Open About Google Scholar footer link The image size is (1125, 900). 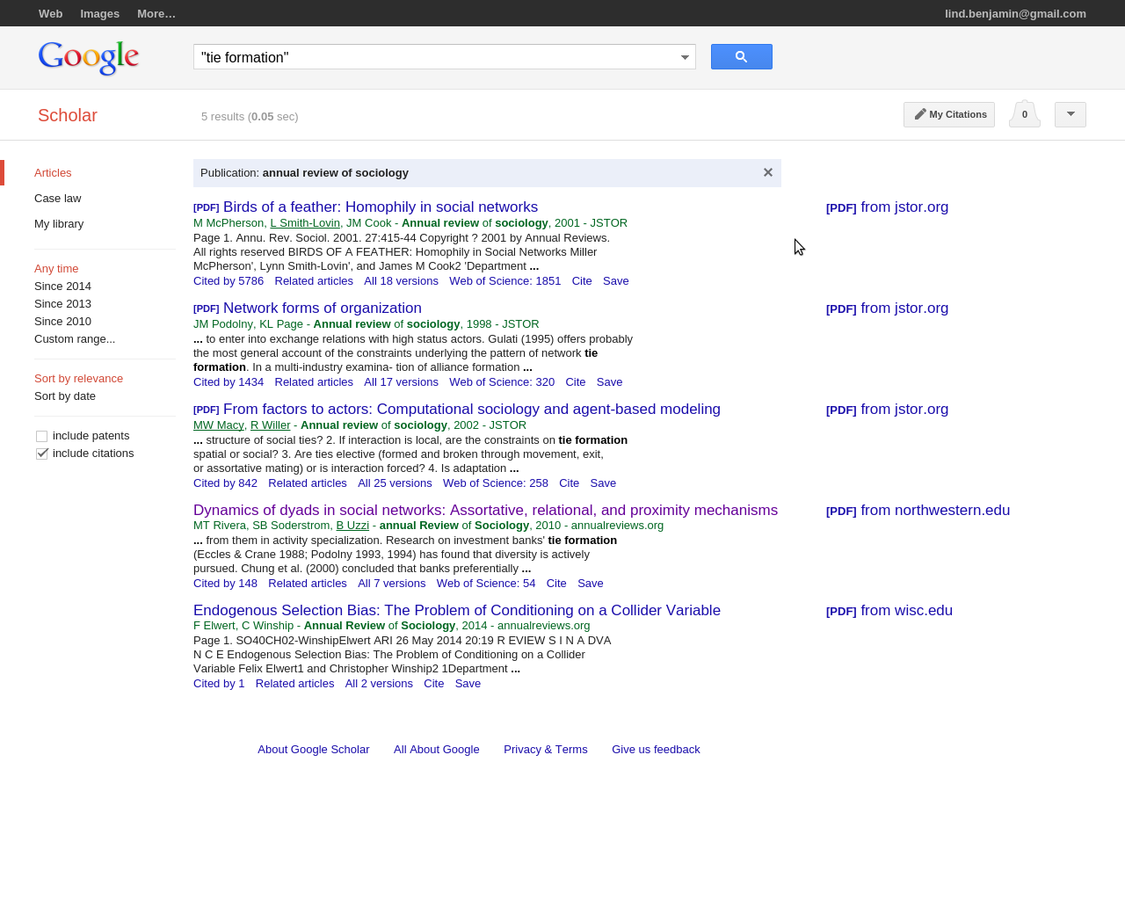(x=314, y=749)
